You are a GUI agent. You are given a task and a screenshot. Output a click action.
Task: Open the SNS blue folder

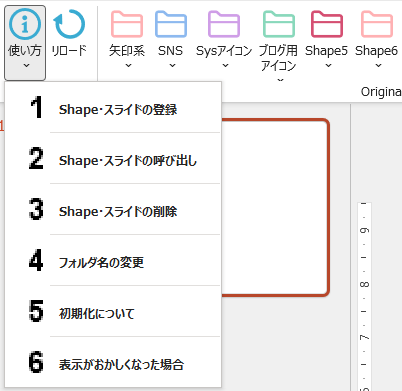click(171, 24)
